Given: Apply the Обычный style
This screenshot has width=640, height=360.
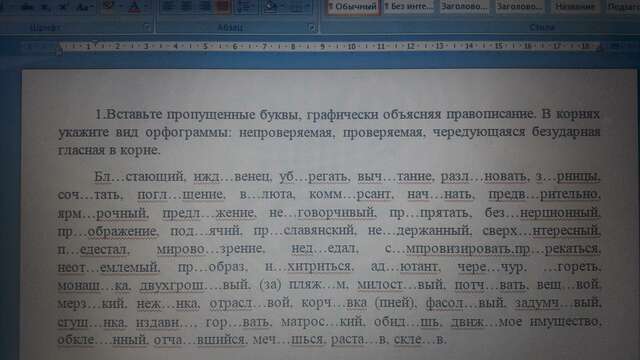Looking at the screenshot, I should [353, 7].
